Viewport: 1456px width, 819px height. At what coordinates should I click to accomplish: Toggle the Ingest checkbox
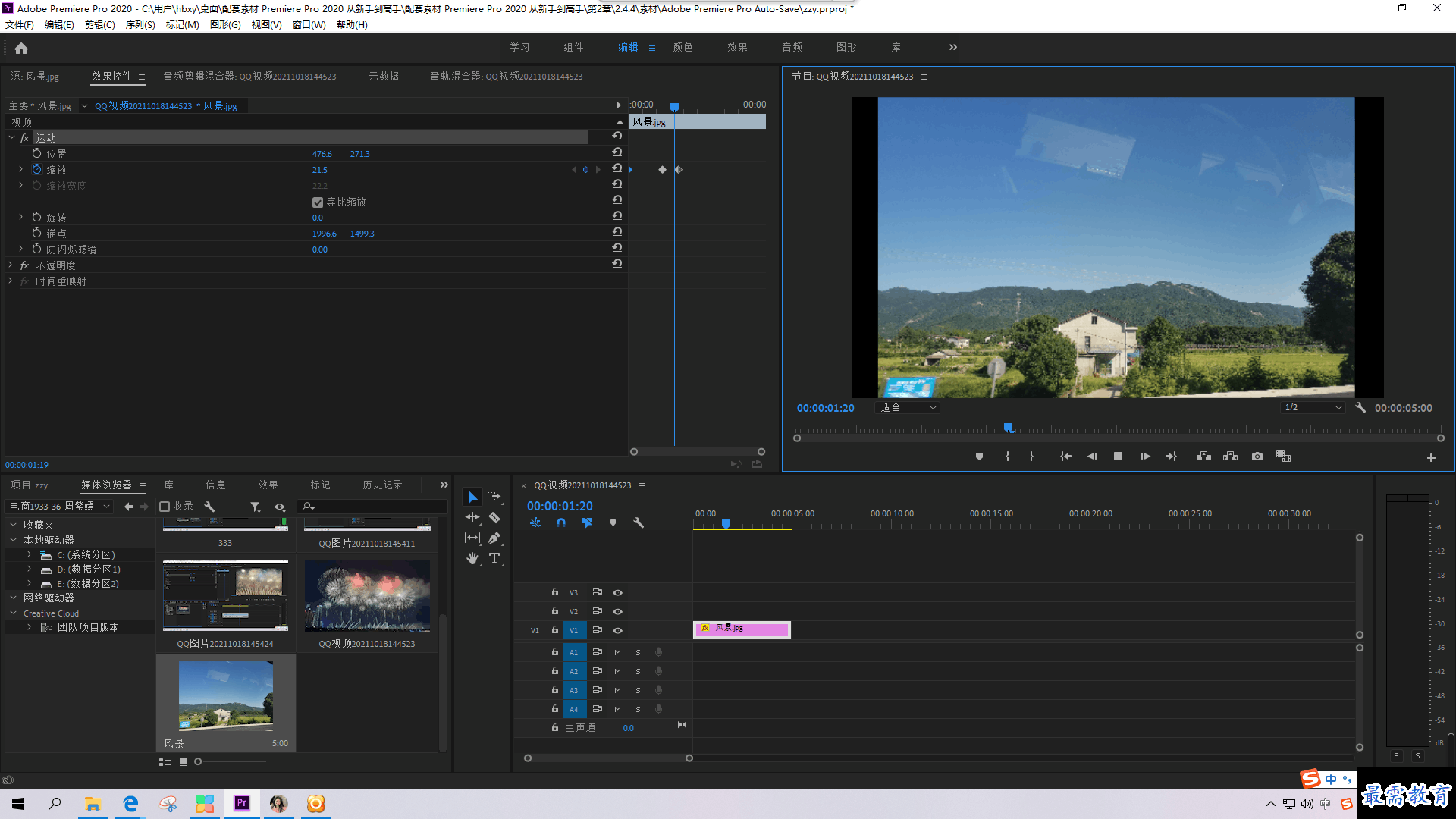click(x=165, y=507)
